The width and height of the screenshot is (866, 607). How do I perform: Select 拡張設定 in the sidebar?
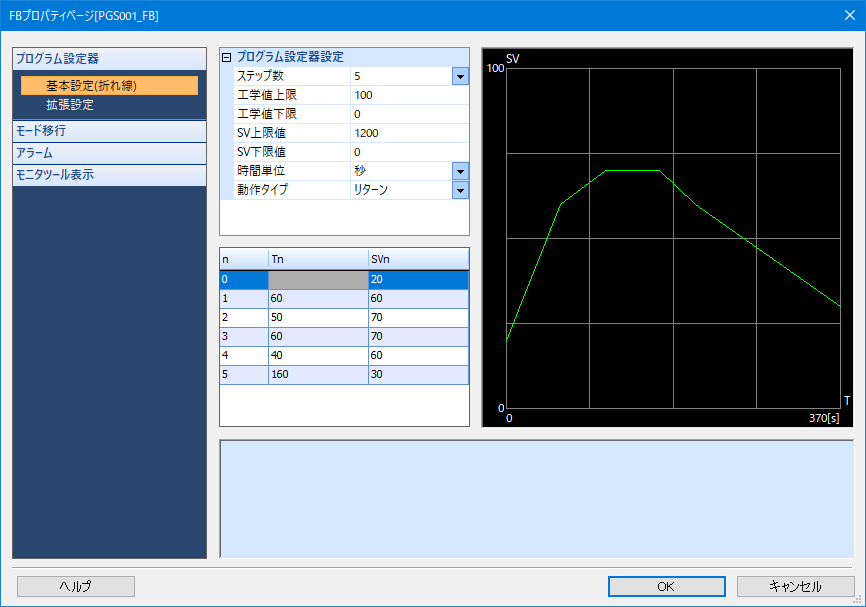click(x=70, y=104)
